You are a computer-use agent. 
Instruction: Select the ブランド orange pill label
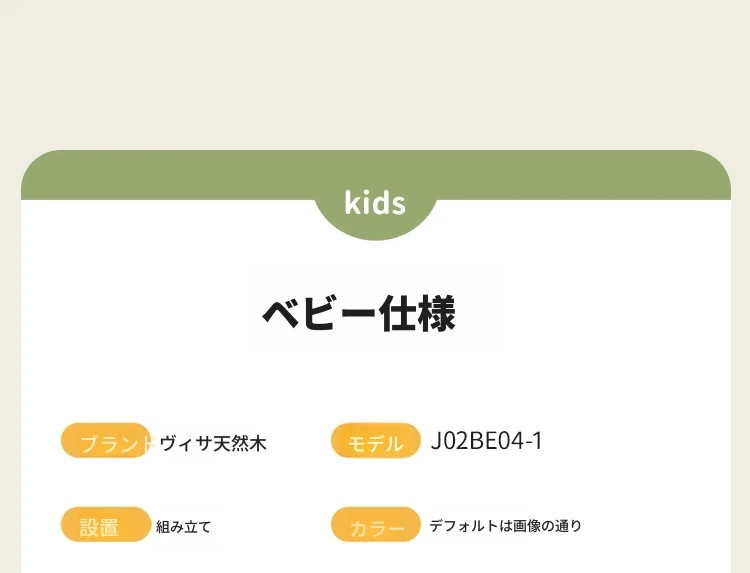coord(106,441)
